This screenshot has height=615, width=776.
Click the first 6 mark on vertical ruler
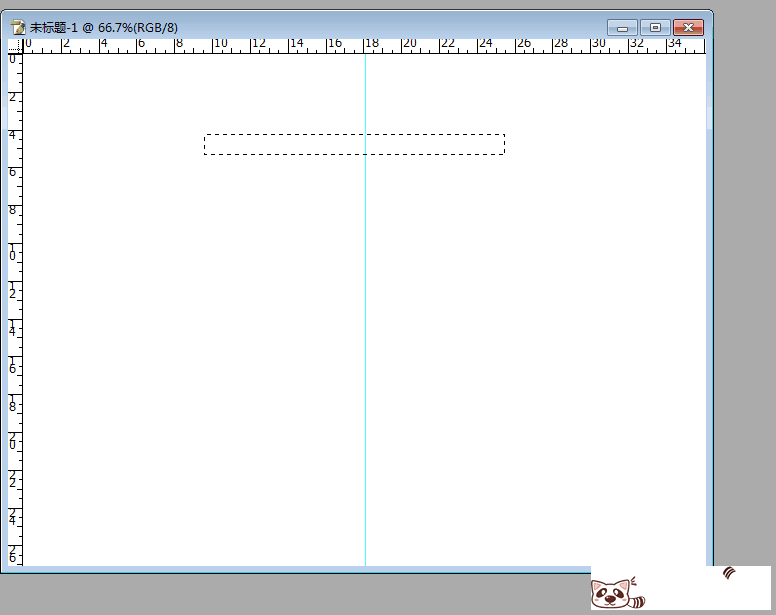14,172
